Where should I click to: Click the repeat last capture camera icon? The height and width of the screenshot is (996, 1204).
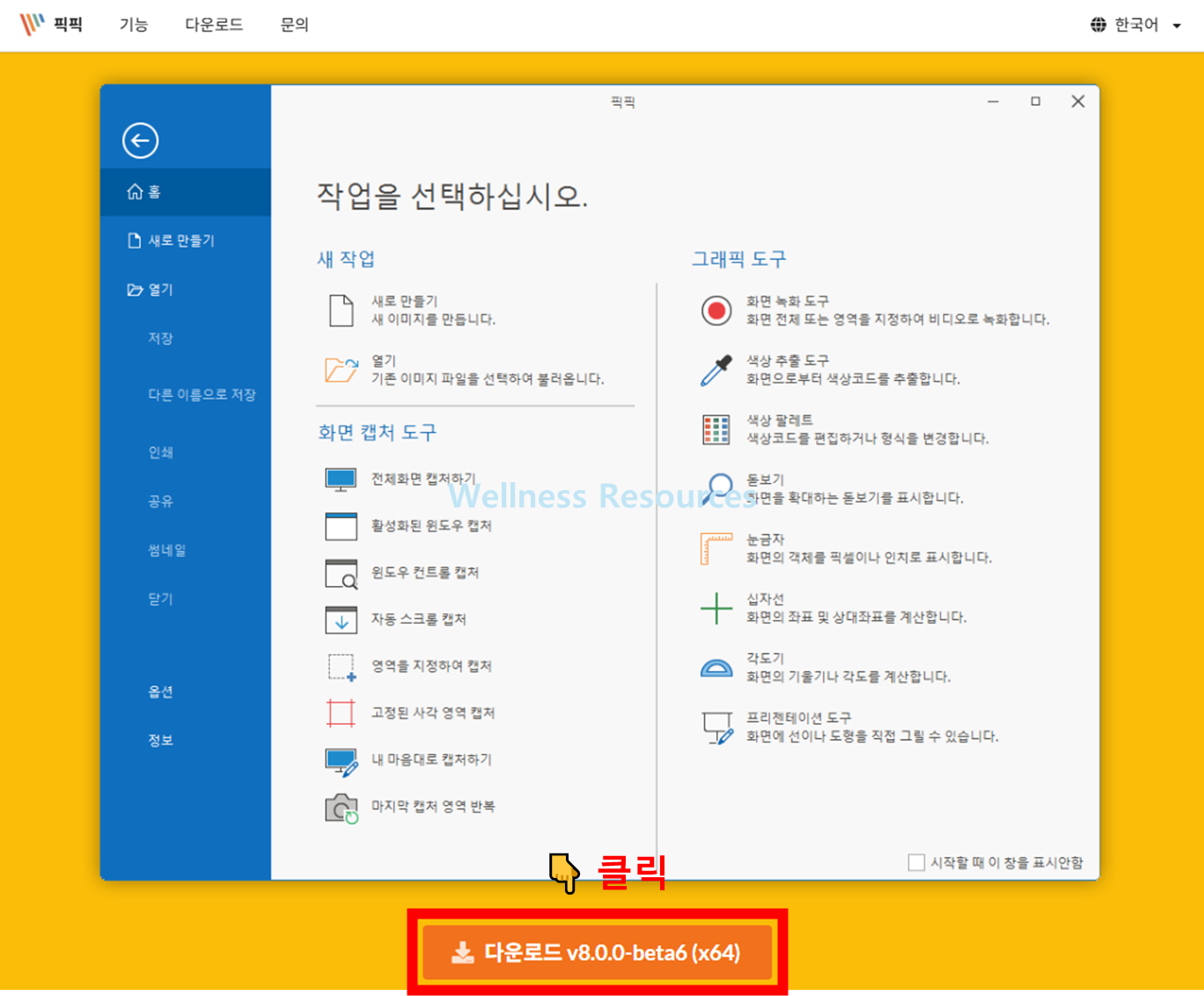click(341, 808)
